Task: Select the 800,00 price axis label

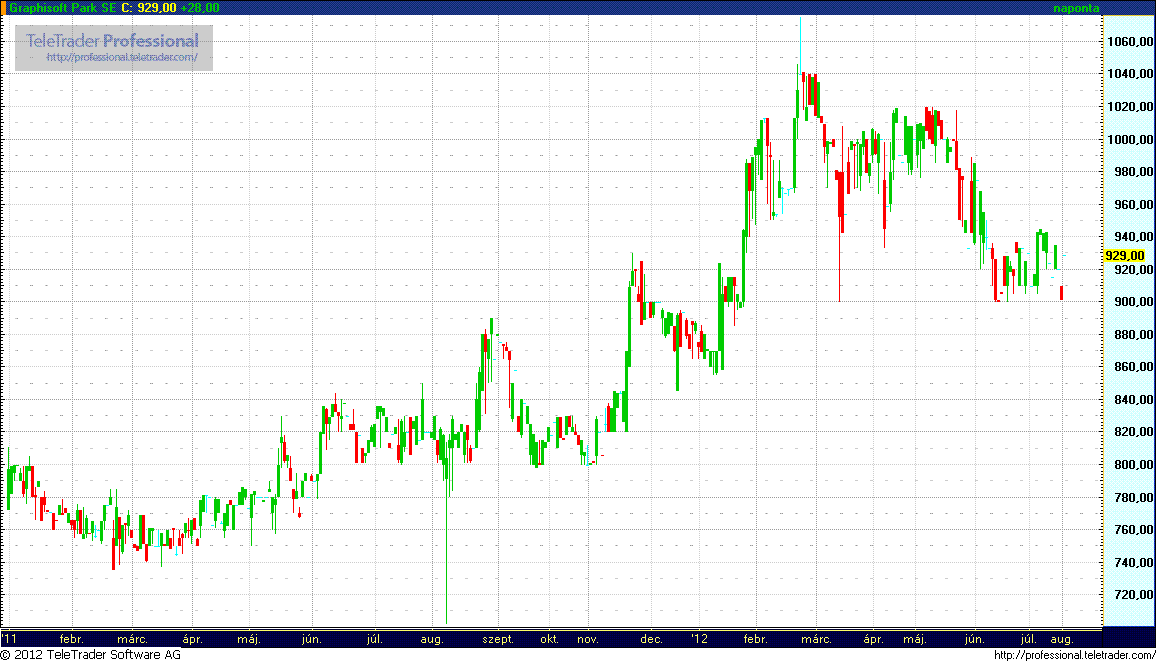Action: (1134, 465)
